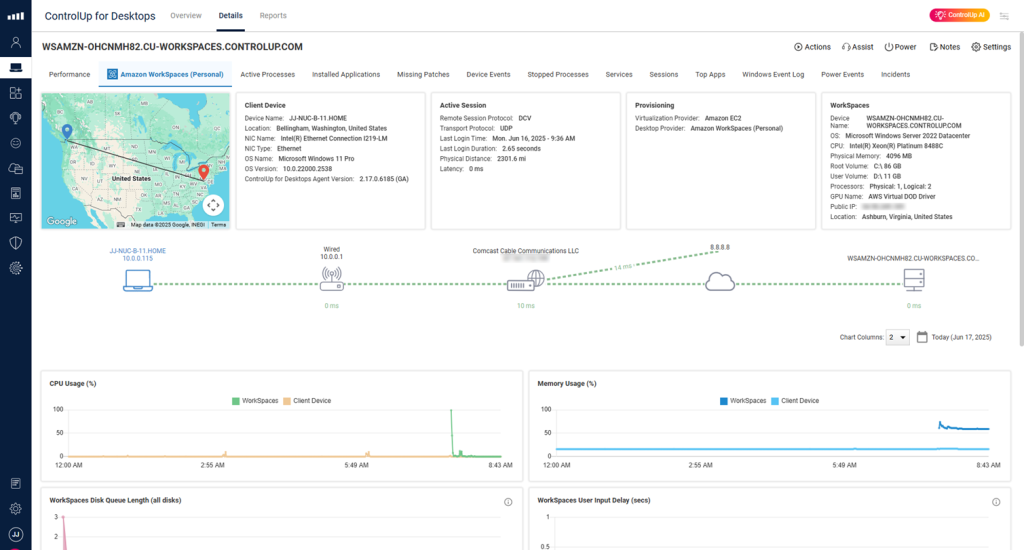Click the dotted gear automation icon in sidebar
1024x550 pixels.
16,268
